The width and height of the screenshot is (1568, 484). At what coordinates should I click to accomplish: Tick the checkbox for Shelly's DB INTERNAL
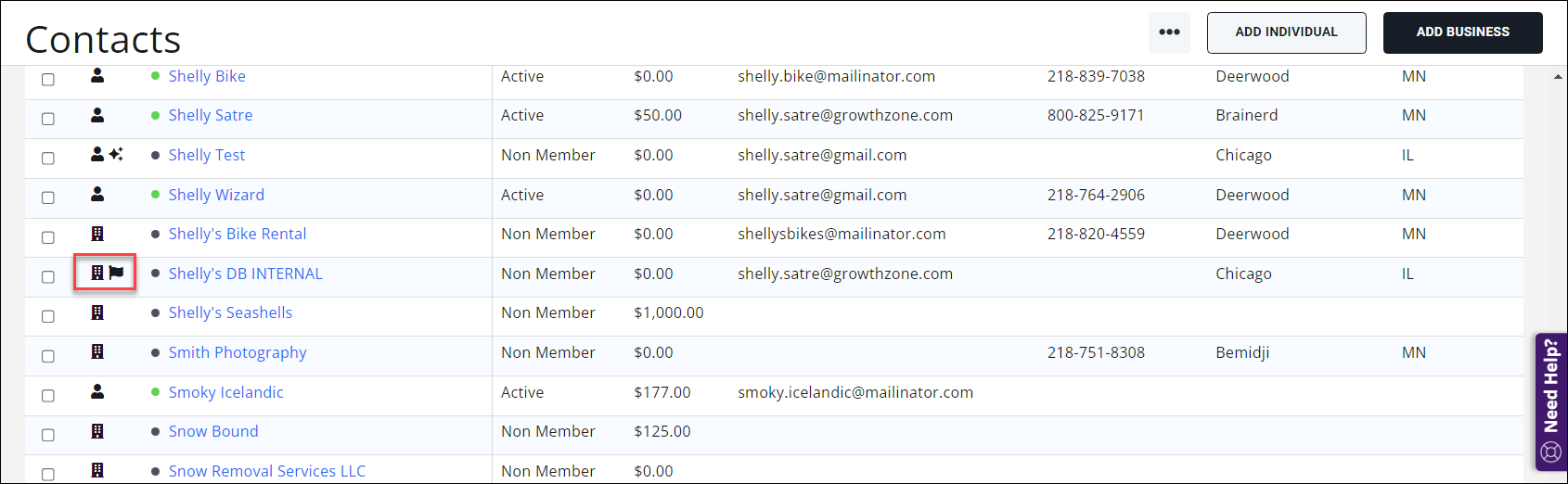48,276
